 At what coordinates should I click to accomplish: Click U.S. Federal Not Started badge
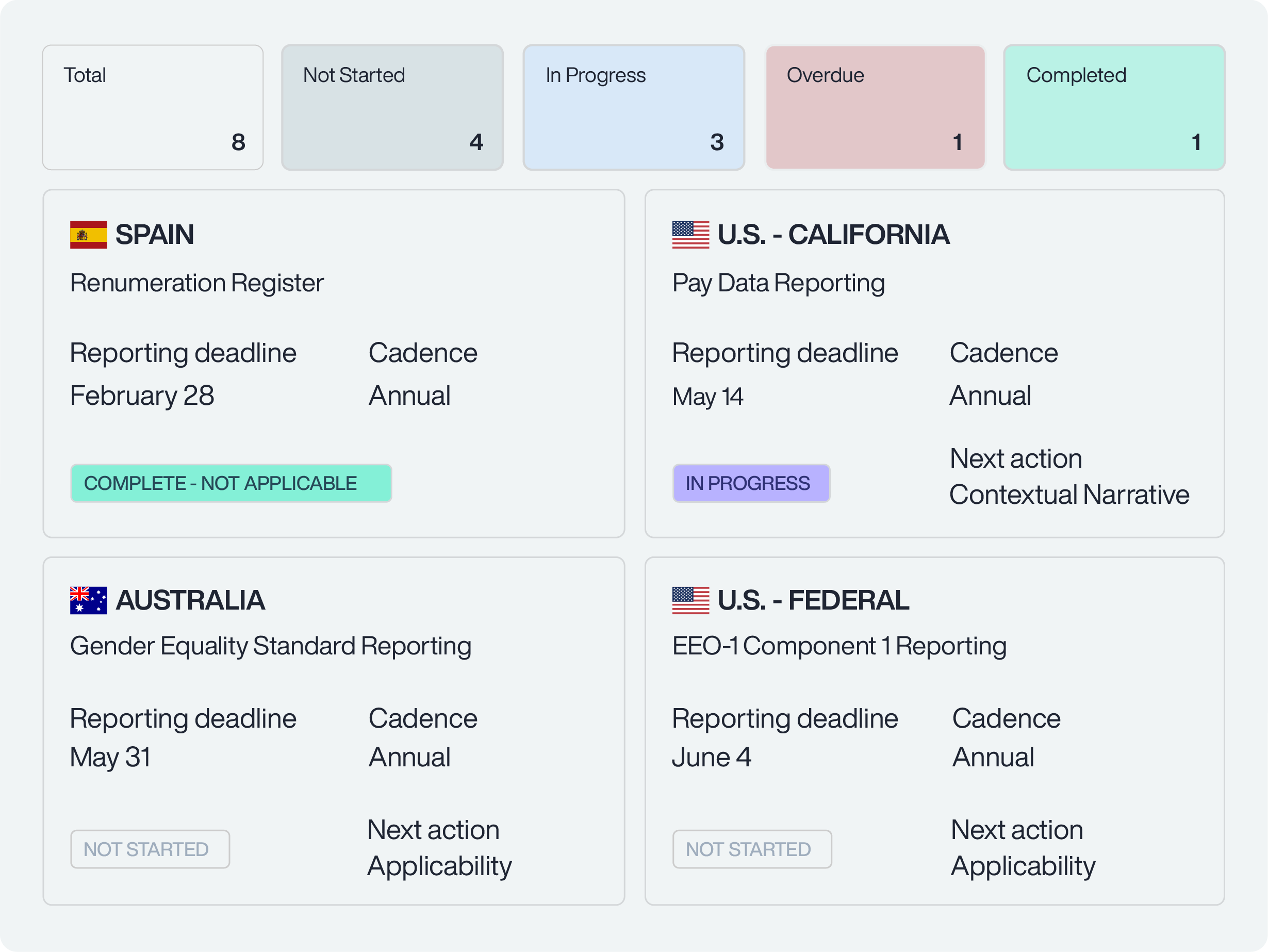(751, 849)
